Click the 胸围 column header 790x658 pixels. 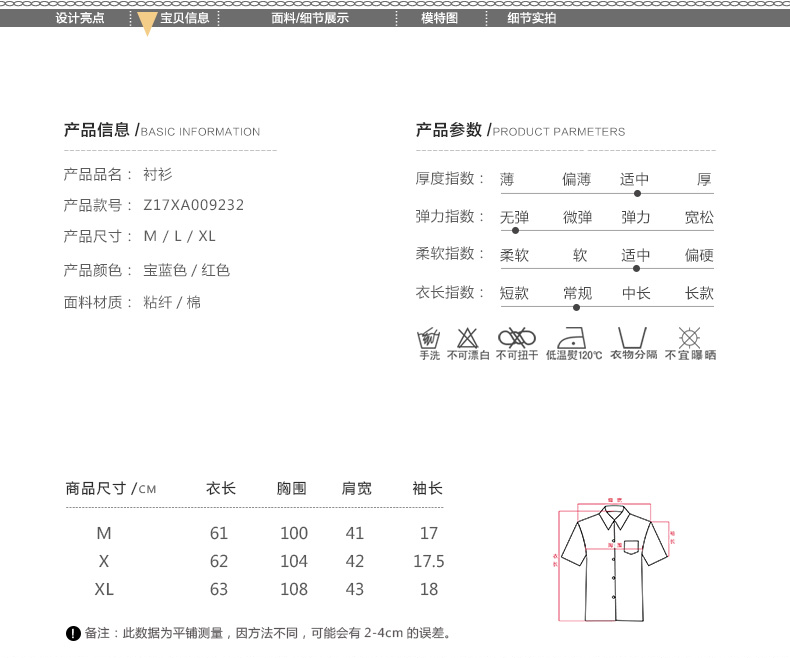click(292, 488)
